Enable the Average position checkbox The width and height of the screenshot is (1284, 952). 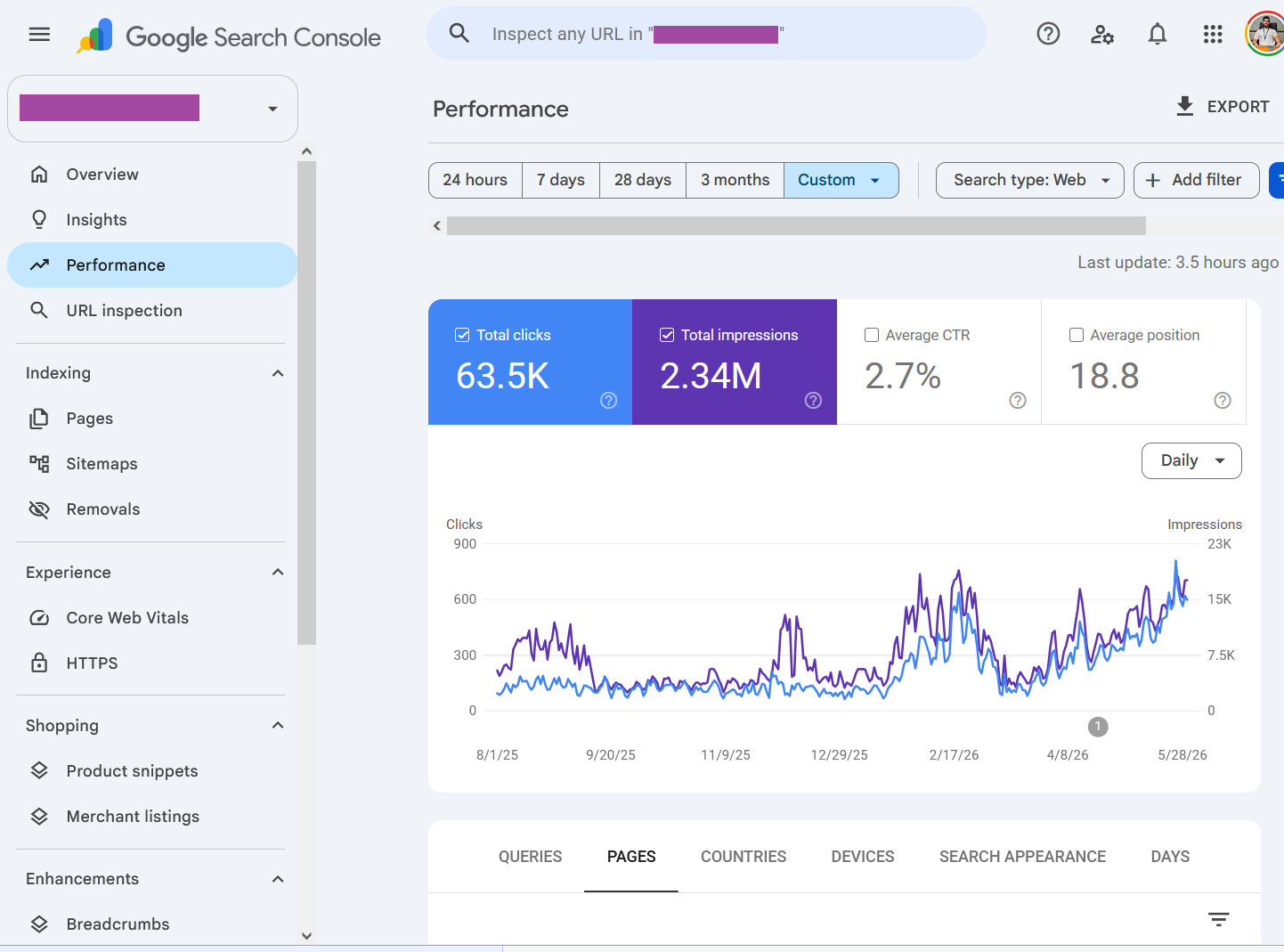click(1077, 335)
